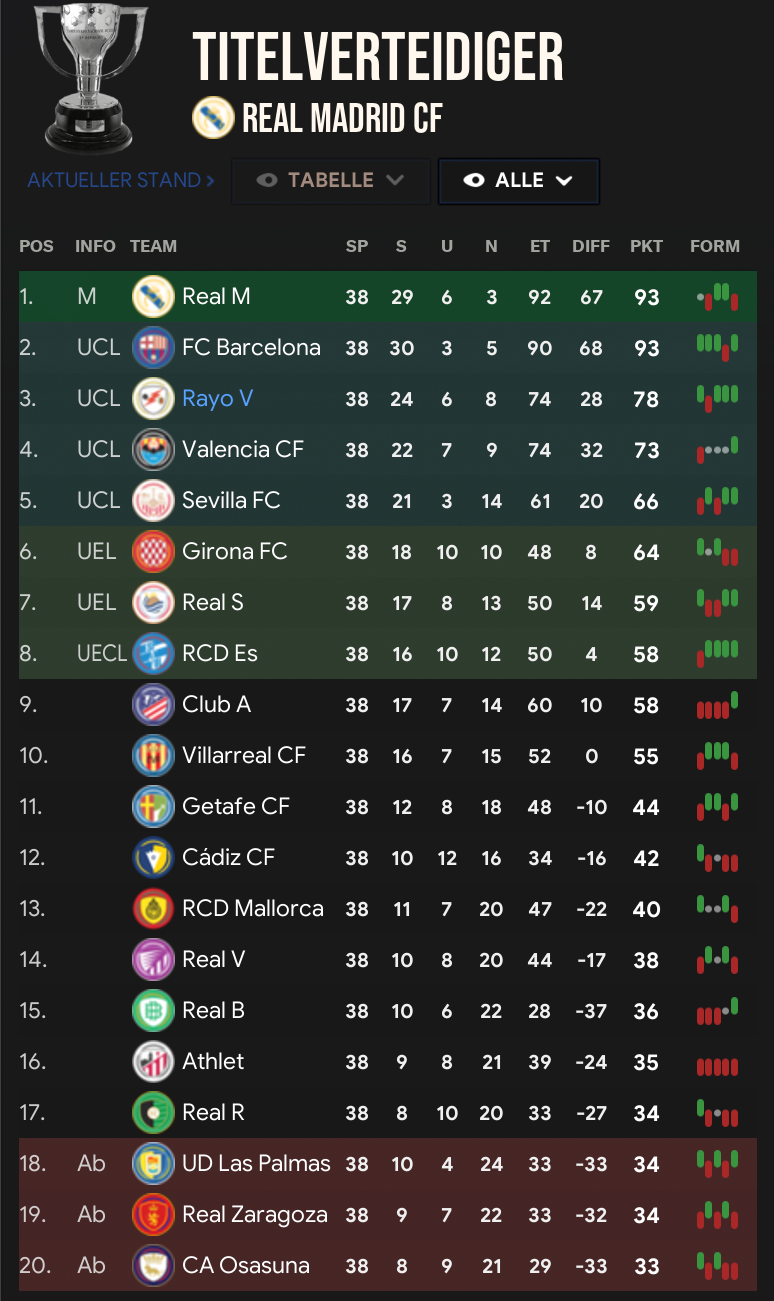774x1301 pixels.
Task: Click the Real Madrid title-holder crest
Action: pos(213,119)
